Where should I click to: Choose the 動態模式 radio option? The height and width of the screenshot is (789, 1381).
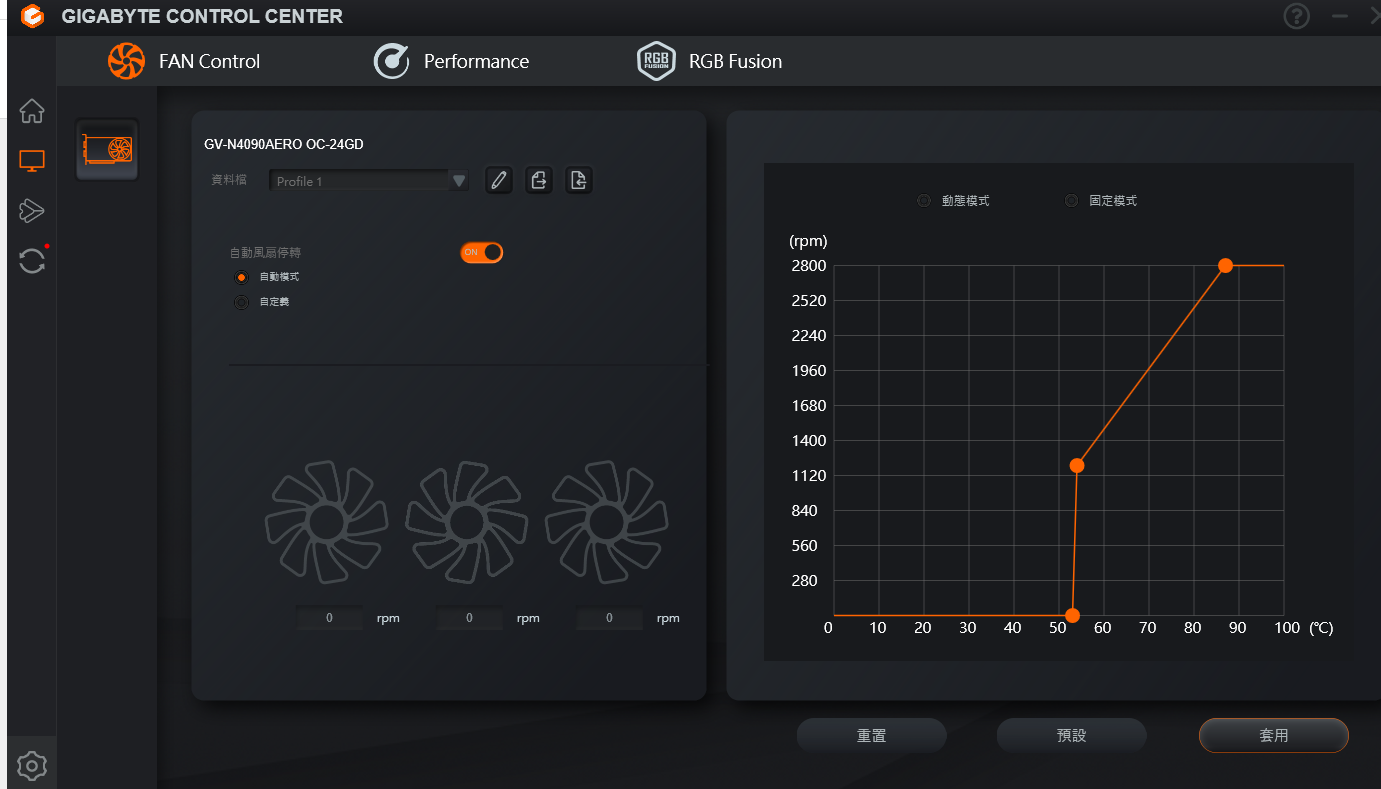(x=923, y=201)
